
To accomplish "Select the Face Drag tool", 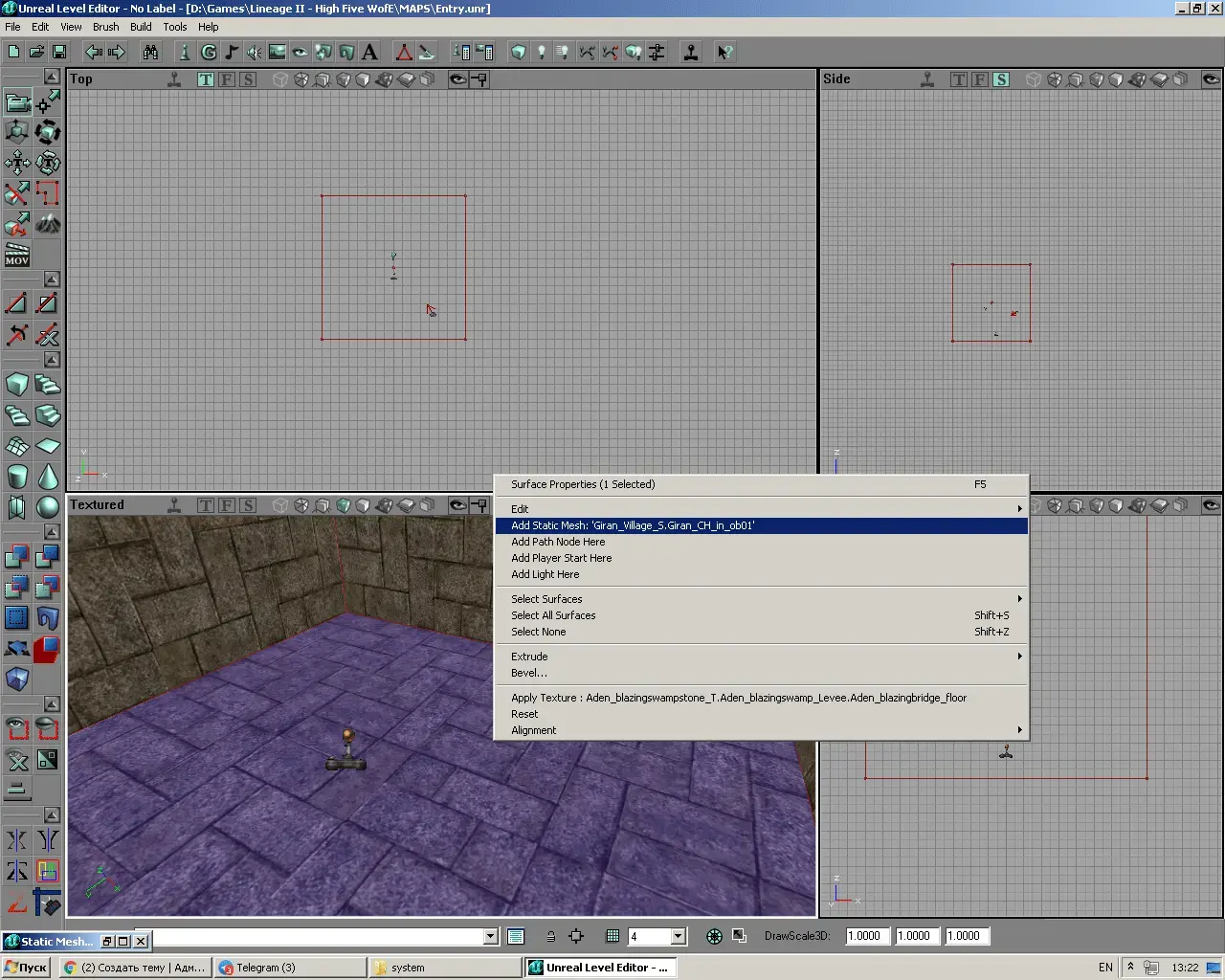I will [x=17, y=224].
